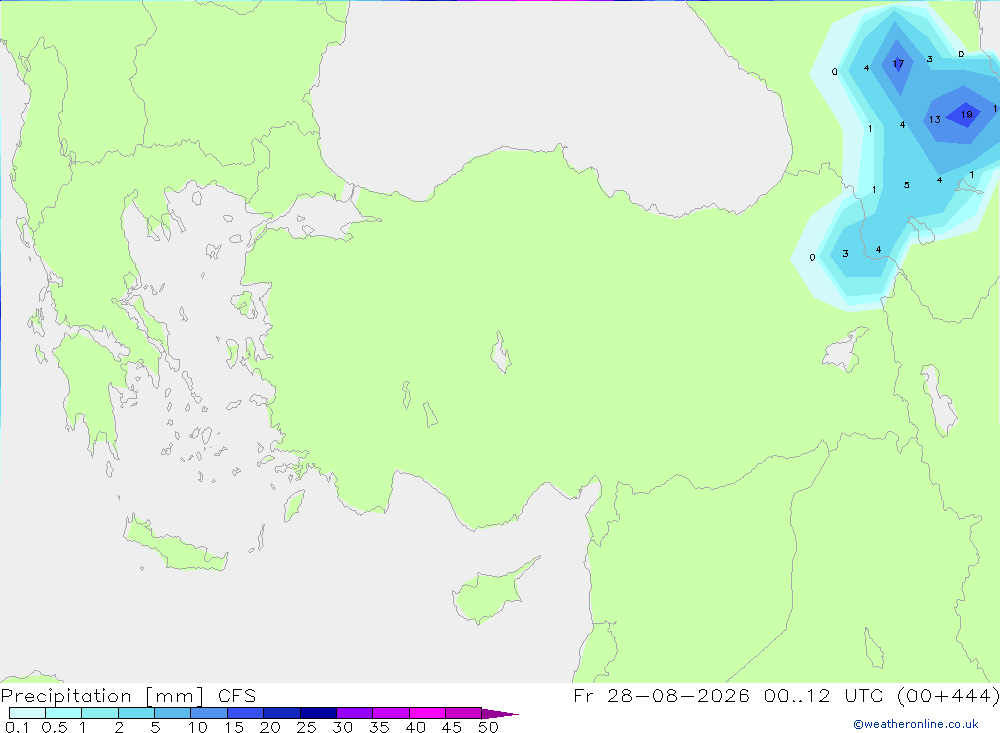This screenshot has height=733, width=1000.
Task: Click the '20' legend scale label
Action: (x=270, y=727)
